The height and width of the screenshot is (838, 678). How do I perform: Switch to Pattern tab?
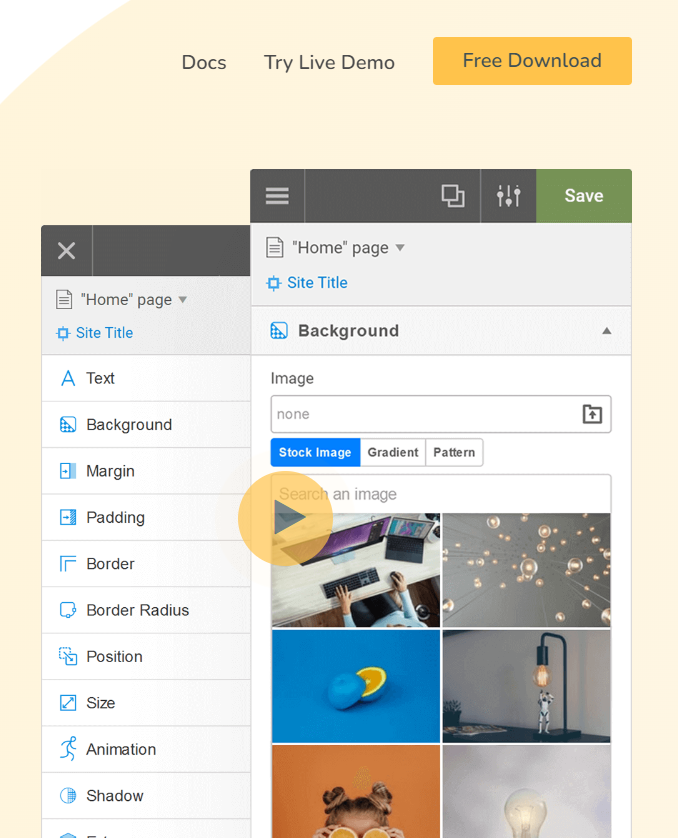point(454,452)
